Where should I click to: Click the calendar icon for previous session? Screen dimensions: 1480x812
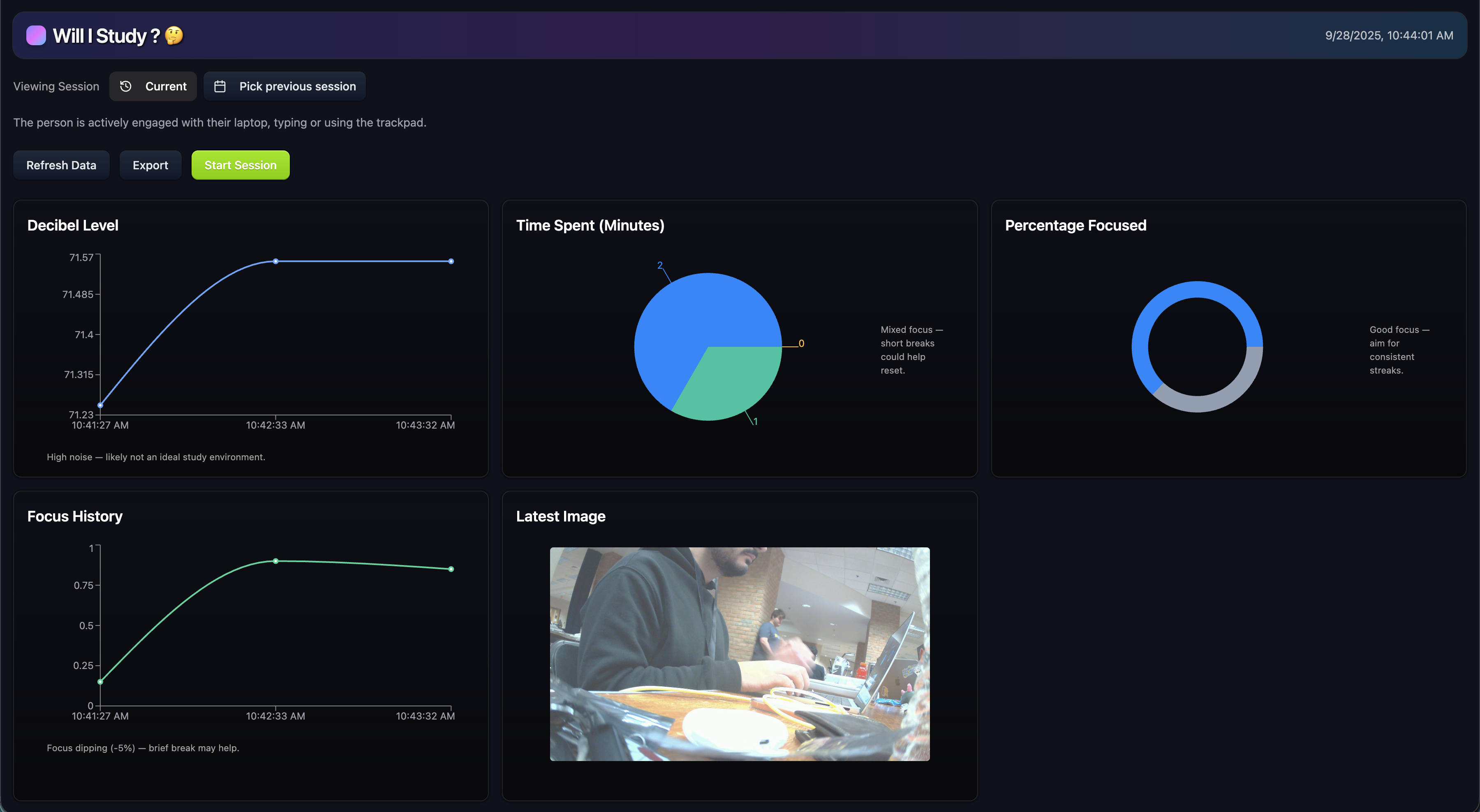tap(220, 86)
